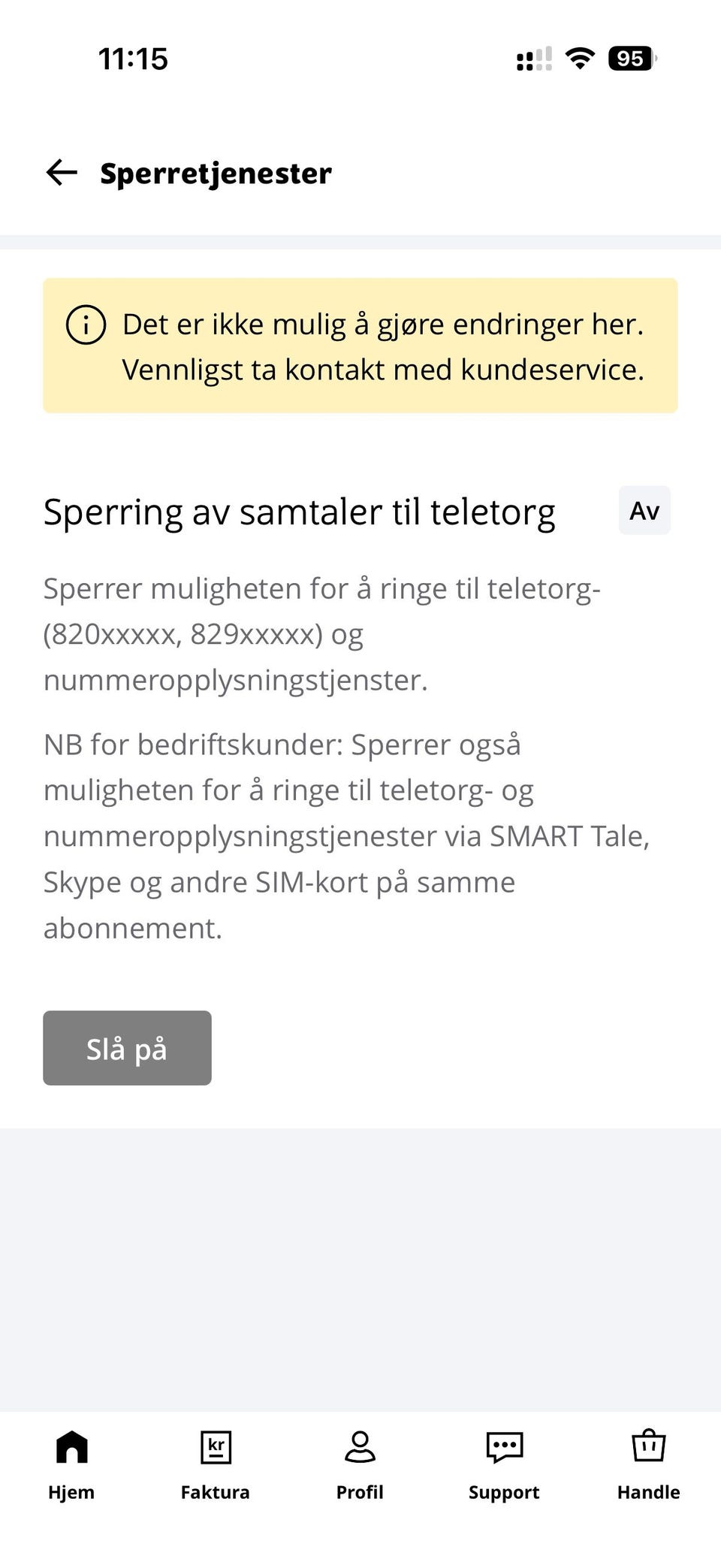Tap the Wi-Fi icon in status bar
This screenshot has width=721, height=1568.
click(x=580, y=59)
